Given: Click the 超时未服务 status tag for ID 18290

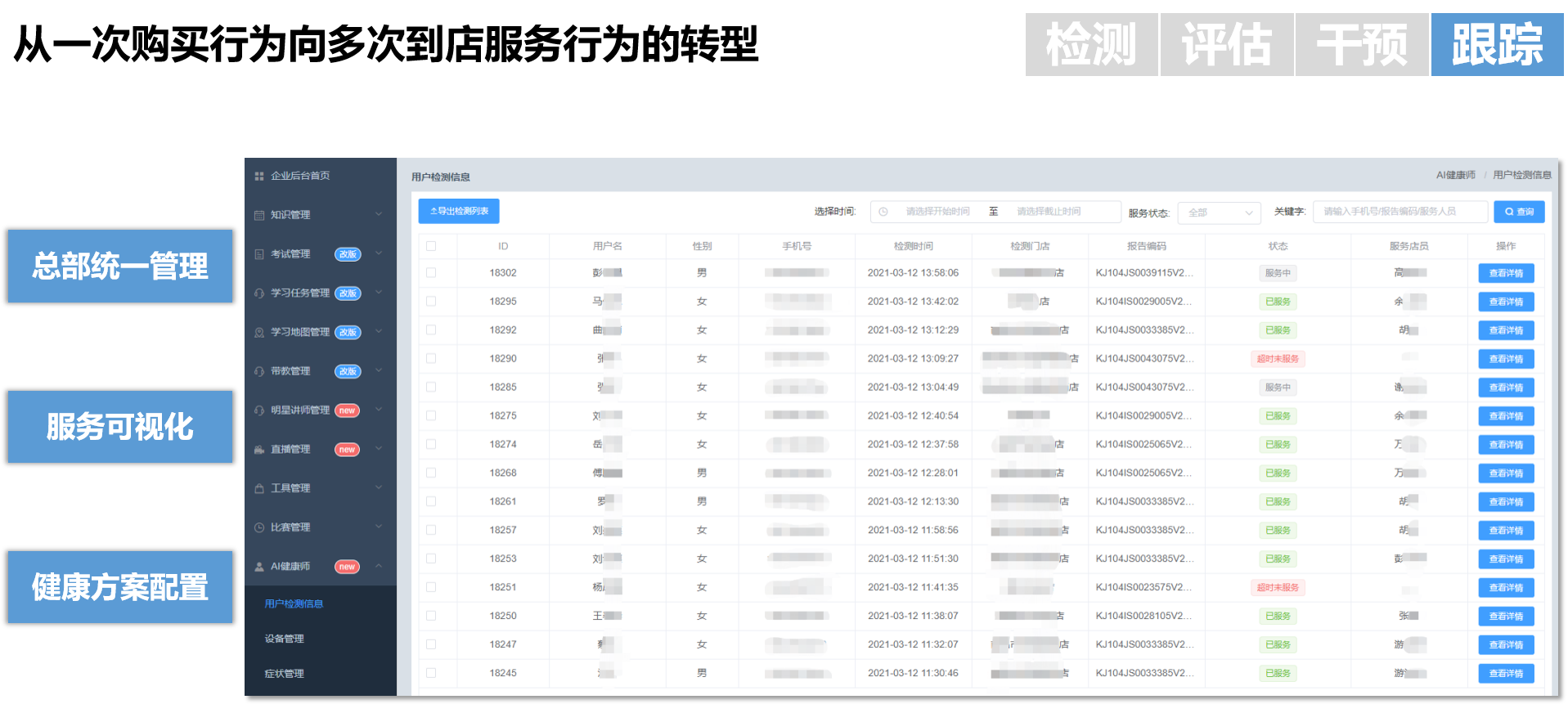Looking at the screenshot, I should pyautogui.click(x=1278, y=359).
